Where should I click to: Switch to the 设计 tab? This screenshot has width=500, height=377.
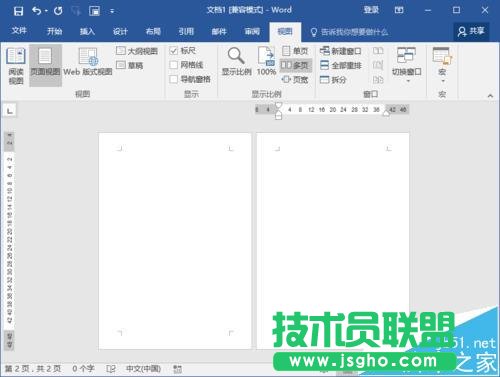120,31
